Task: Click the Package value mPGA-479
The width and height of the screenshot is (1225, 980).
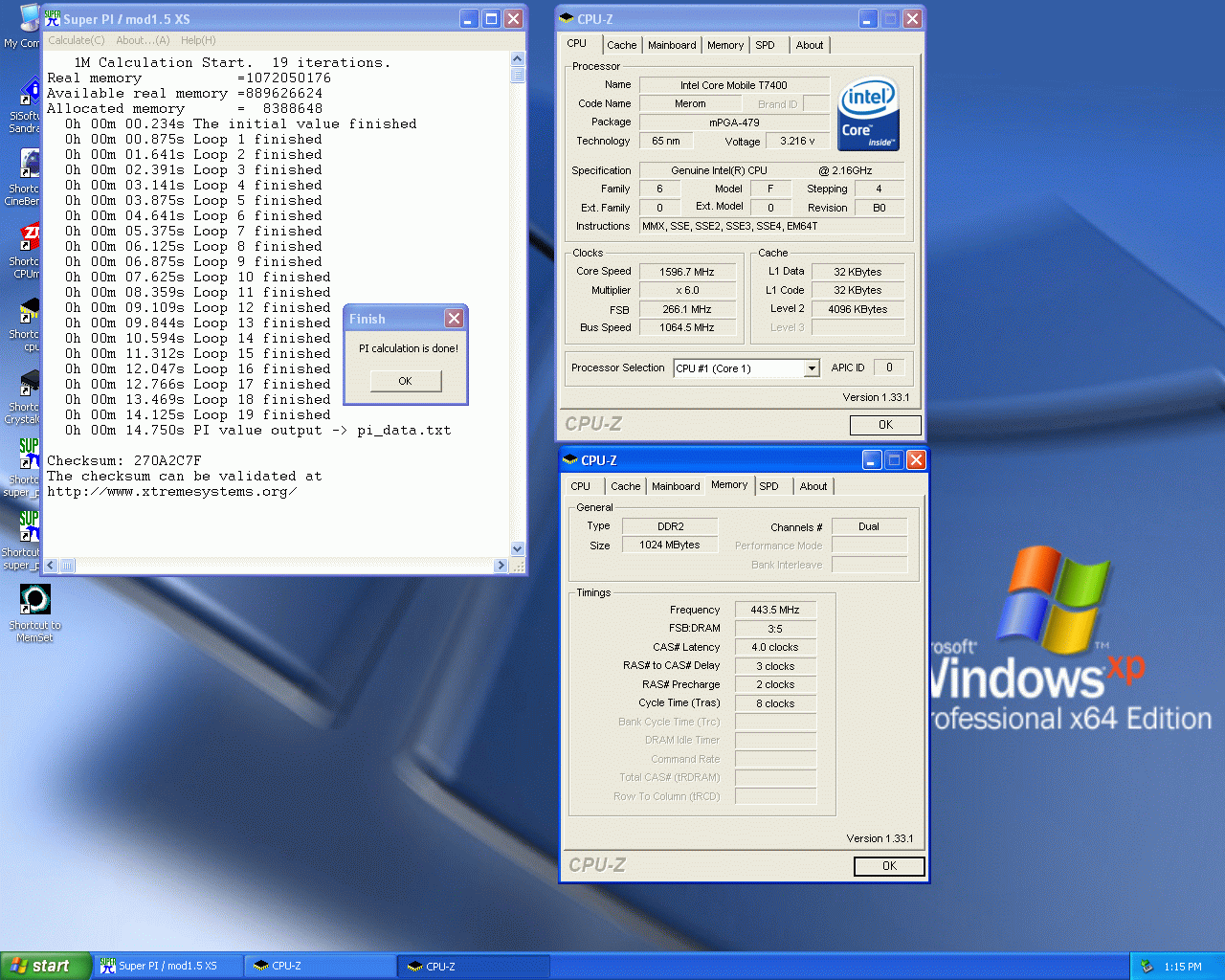Action: [x=734, y=122]
